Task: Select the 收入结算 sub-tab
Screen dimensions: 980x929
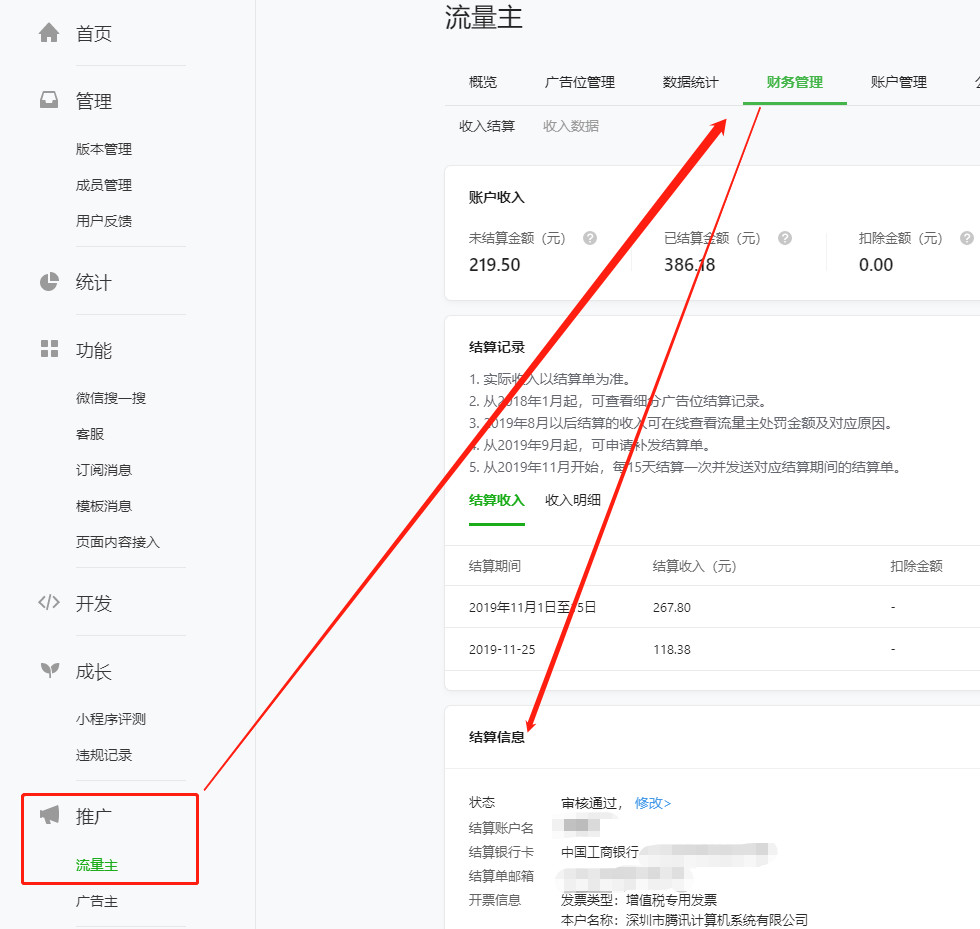Action: [487, 126]
